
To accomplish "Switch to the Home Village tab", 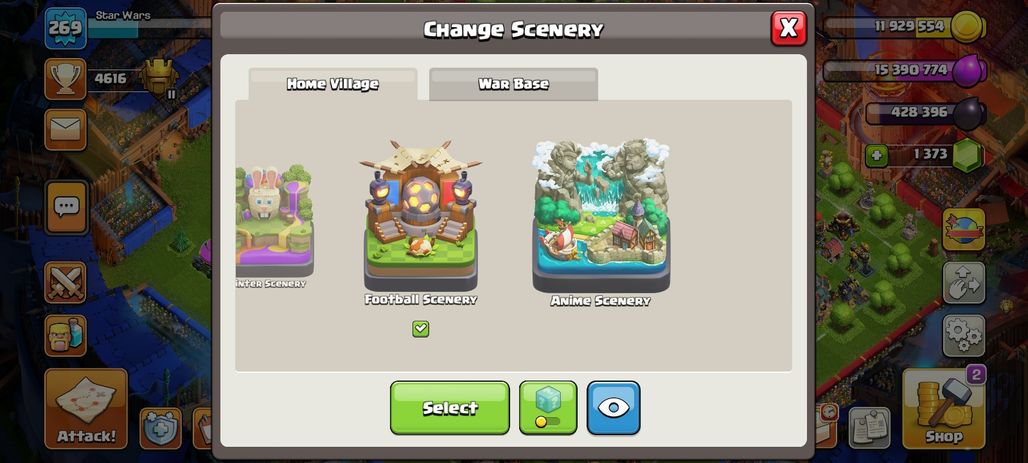I will pyautogui.click(x=332, y=84).
